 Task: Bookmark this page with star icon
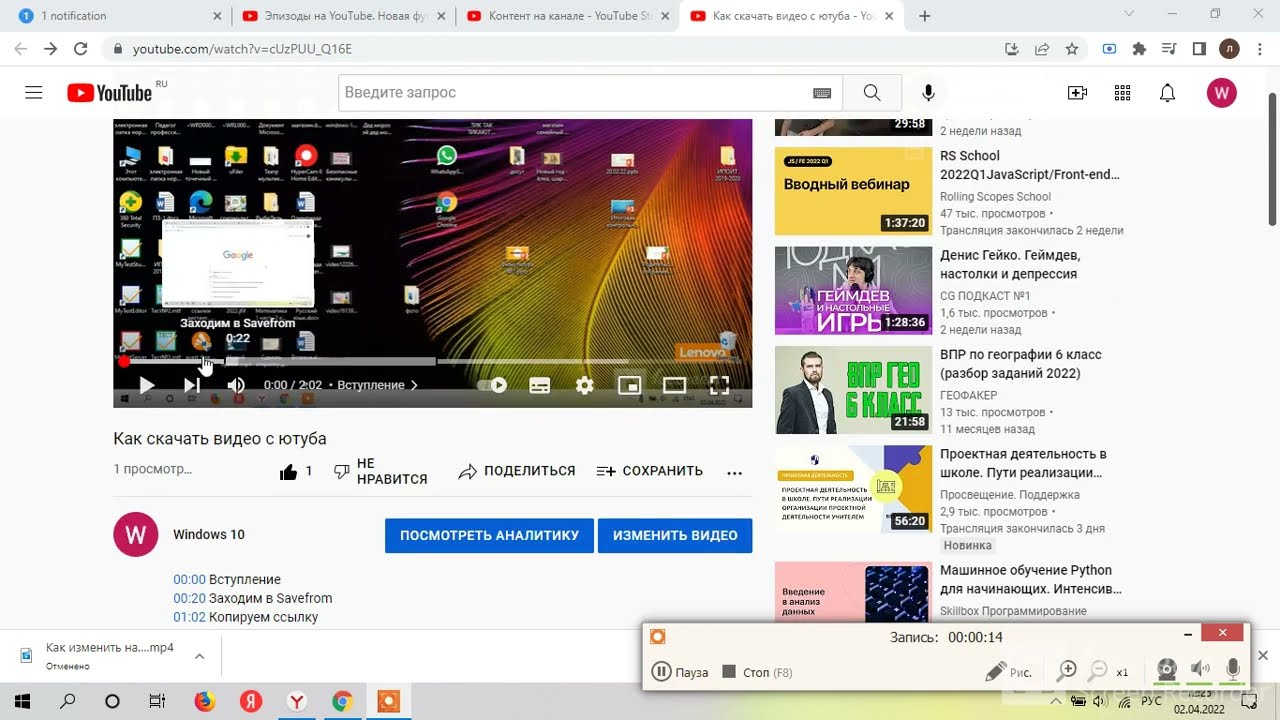(1072, 48)
